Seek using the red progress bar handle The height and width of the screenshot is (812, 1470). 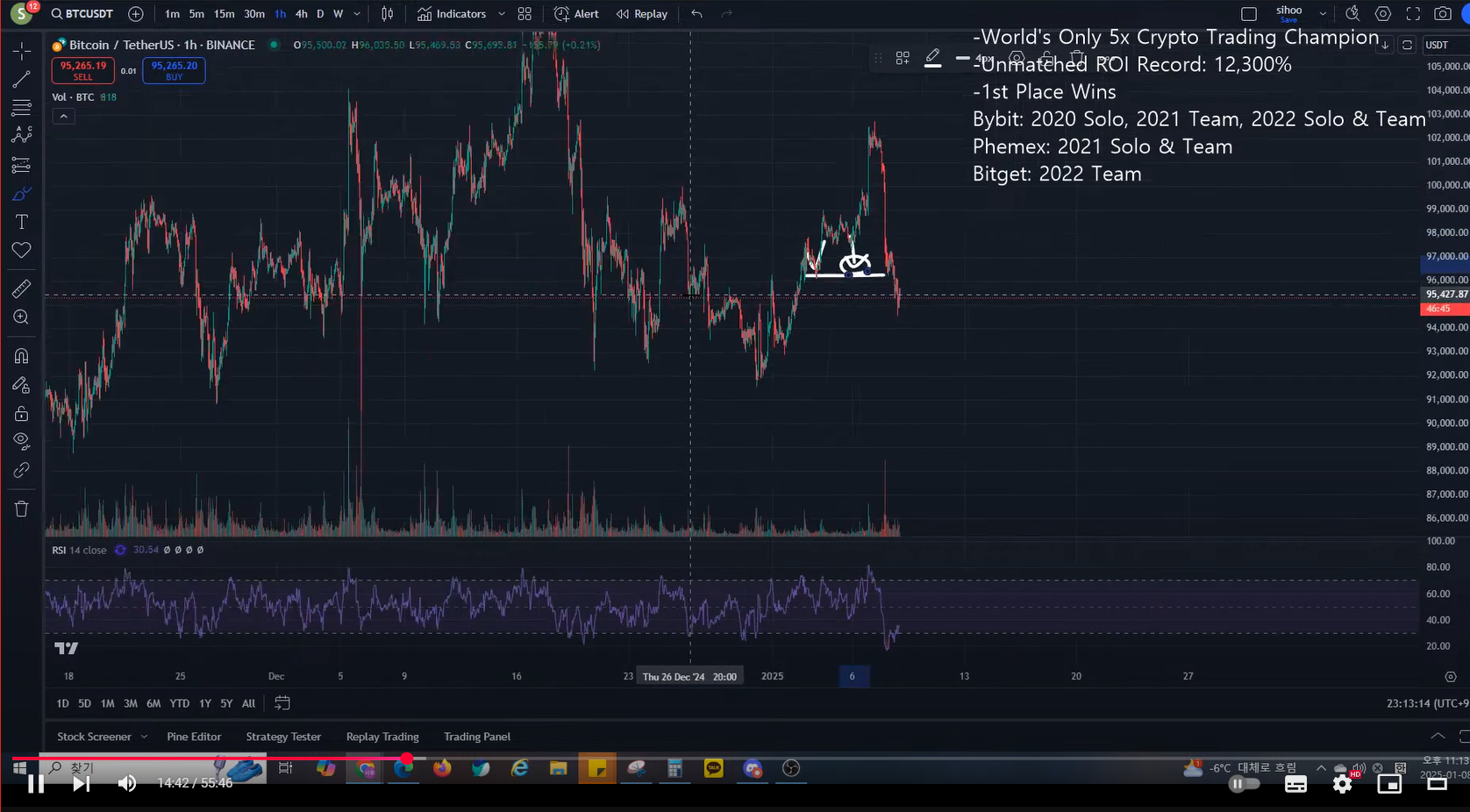[407, 759]
